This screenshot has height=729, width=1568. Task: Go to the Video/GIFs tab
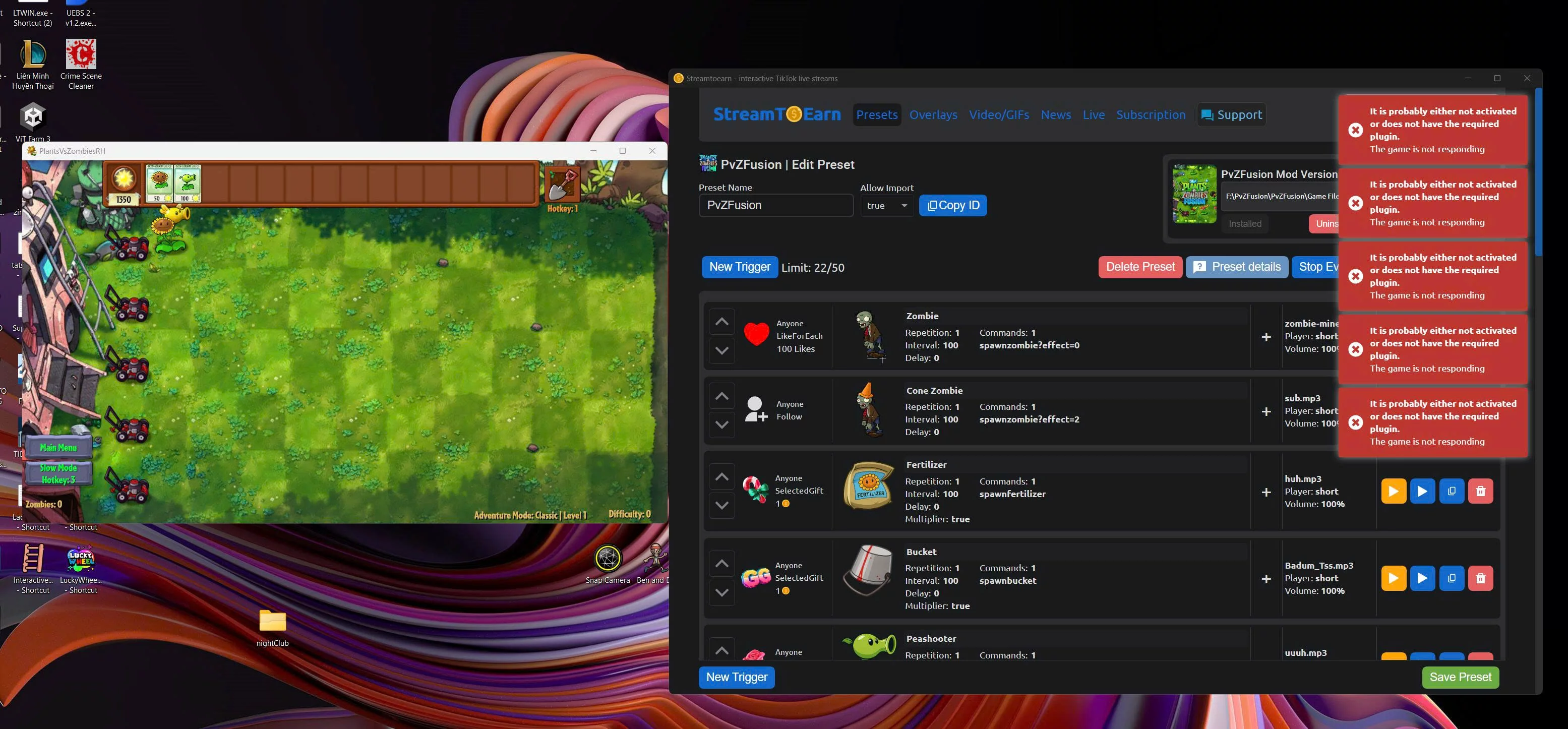tap(999, 114)
